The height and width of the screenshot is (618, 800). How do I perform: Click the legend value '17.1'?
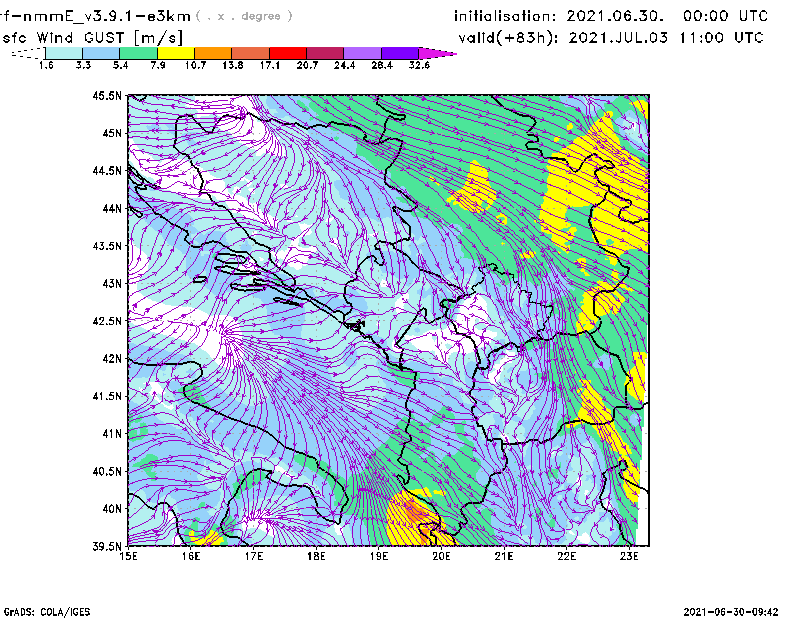(270, 65)
